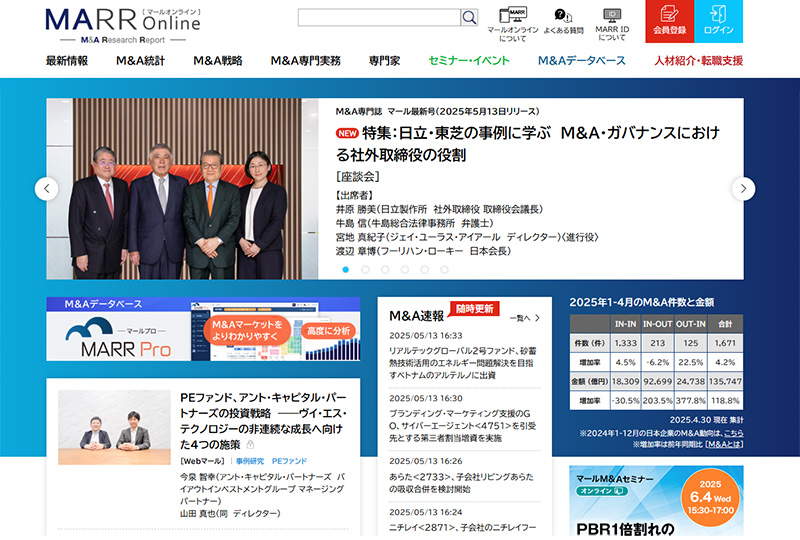Click the search magnifier button
The width and height of the screenshot is (800, 540).
[469, 17]
